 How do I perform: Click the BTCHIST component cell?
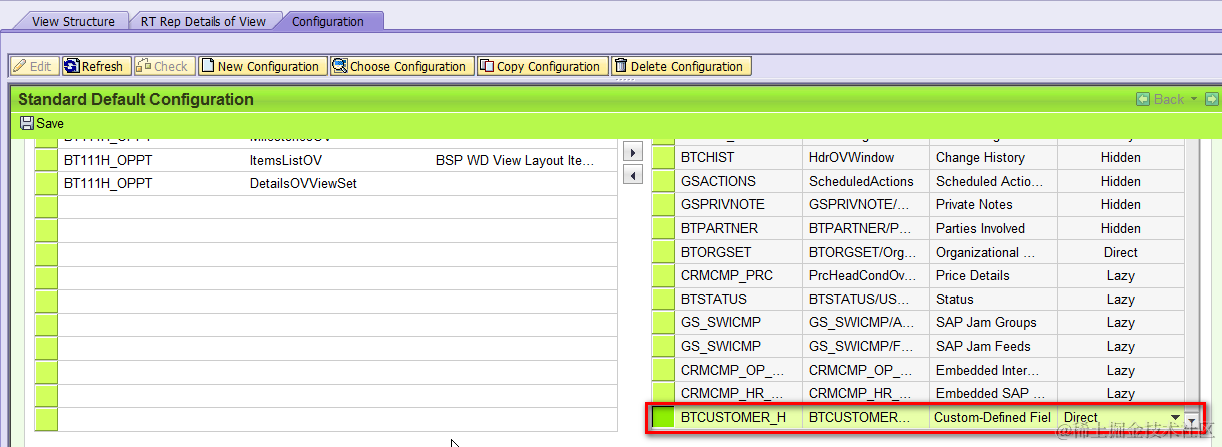click(739, 157)
